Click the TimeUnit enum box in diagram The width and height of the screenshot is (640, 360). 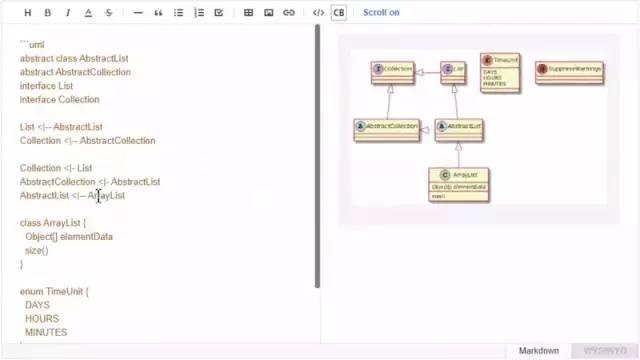[500, 73]
